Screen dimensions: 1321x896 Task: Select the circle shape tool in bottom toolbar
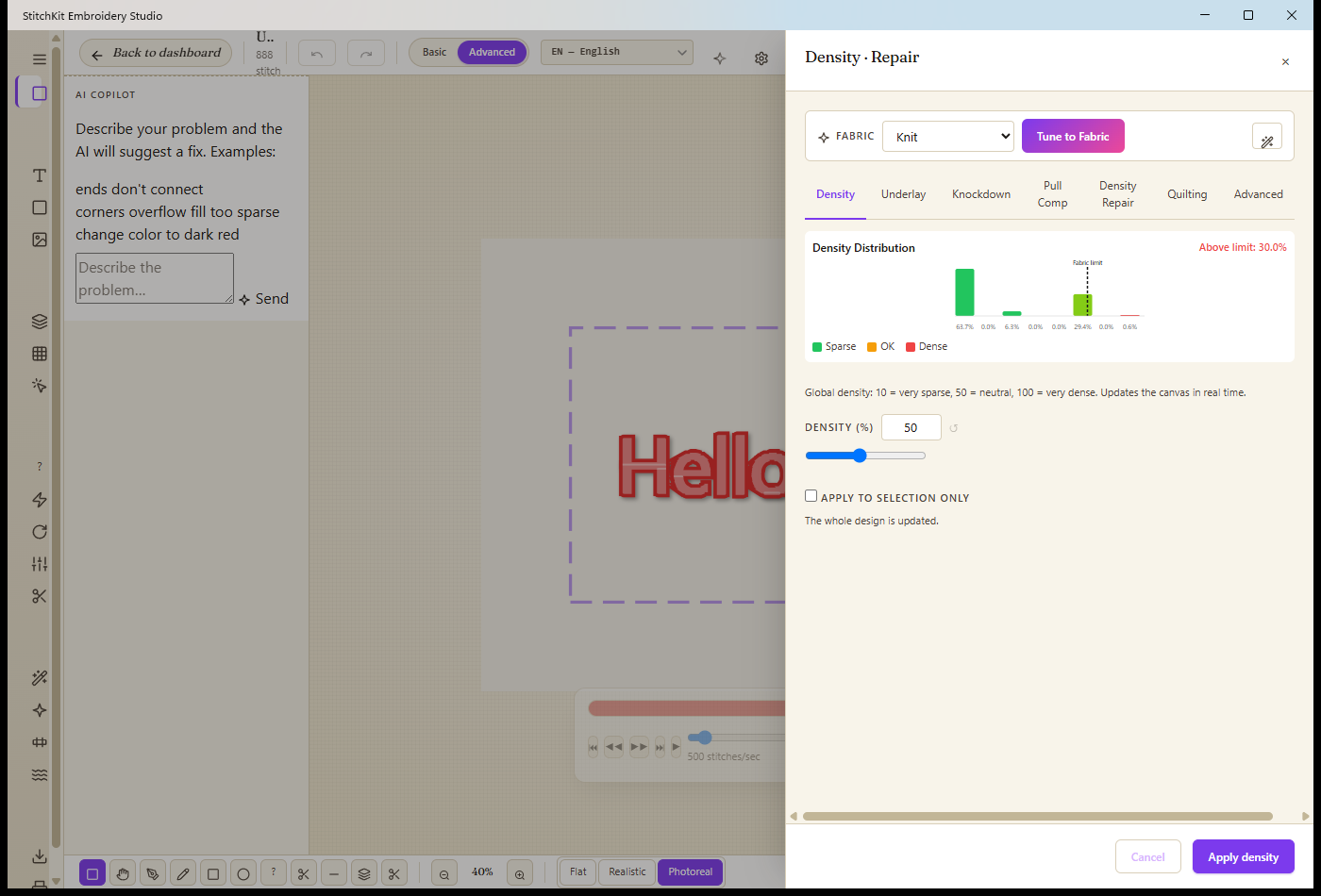[x=243, y=873]
